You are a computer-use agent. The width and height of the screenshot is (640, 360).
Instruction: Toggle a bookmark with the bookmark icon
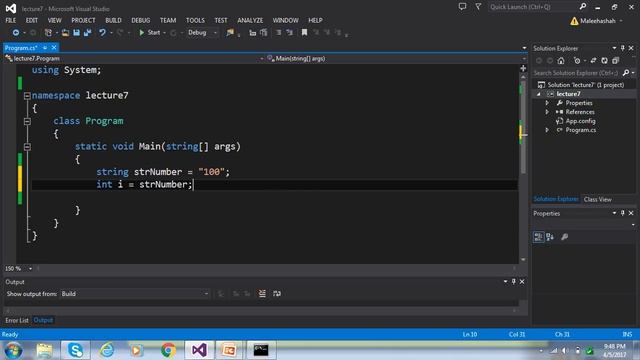click(x=304, y=33)
